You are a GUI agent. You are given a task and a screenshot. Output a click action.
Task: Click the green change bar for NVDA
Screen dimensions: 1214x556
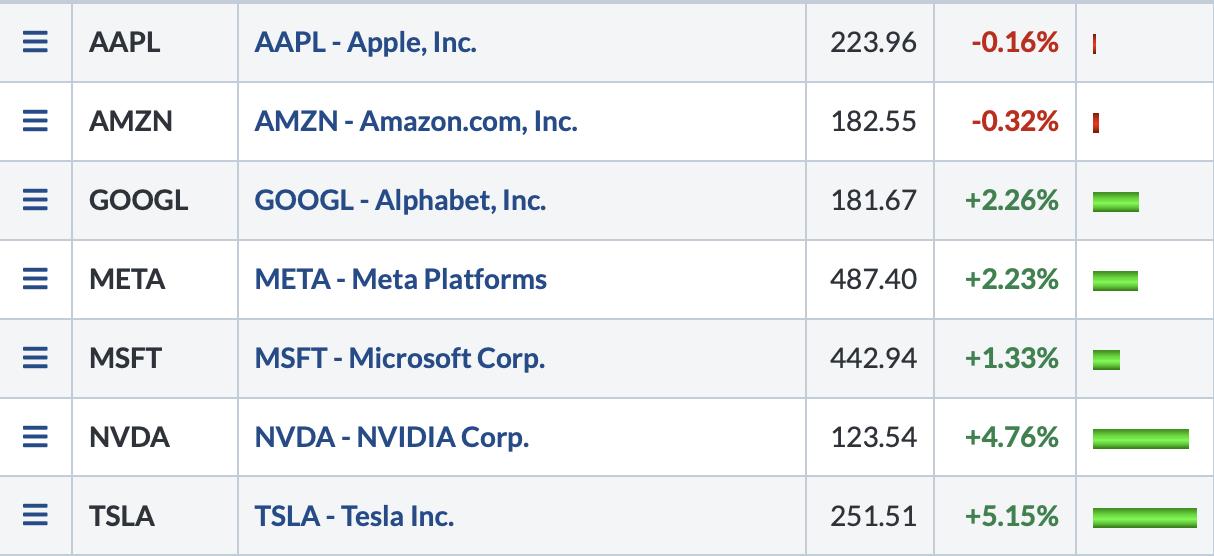pos(1141,439)
